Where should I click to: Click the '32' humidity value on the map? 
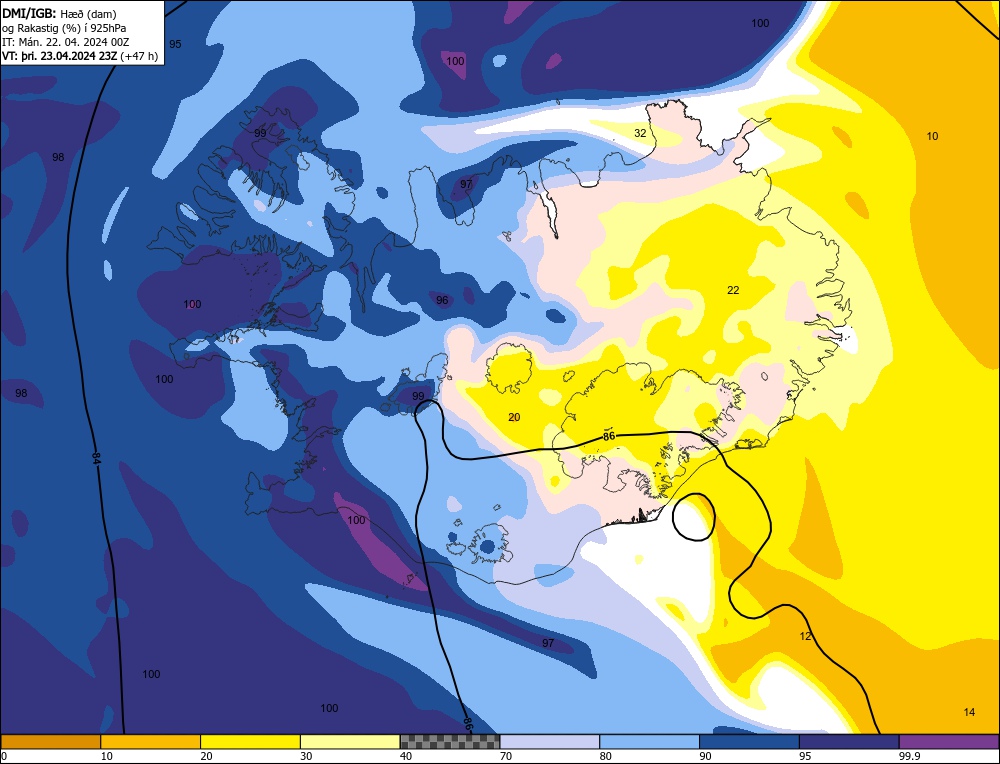pos(640,133)
